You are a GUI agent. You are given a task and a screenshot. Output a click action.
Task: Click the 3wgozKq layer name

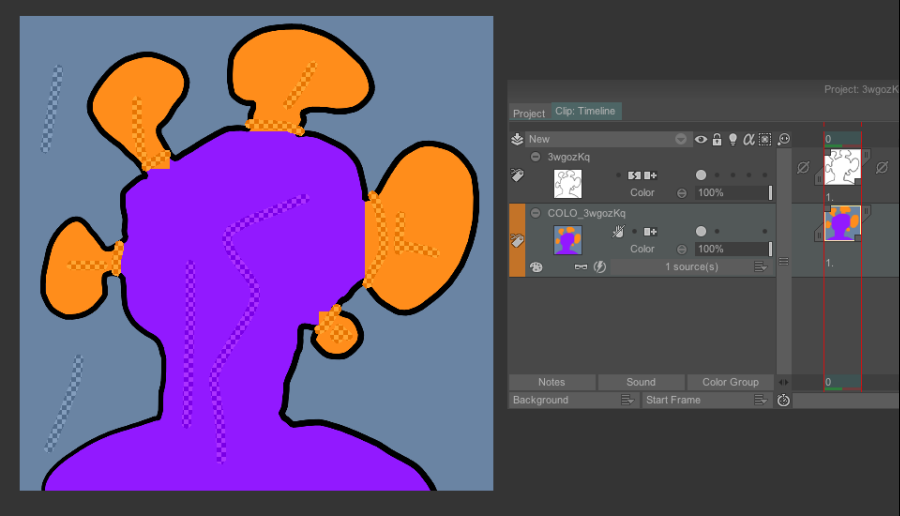coord(568,157)
